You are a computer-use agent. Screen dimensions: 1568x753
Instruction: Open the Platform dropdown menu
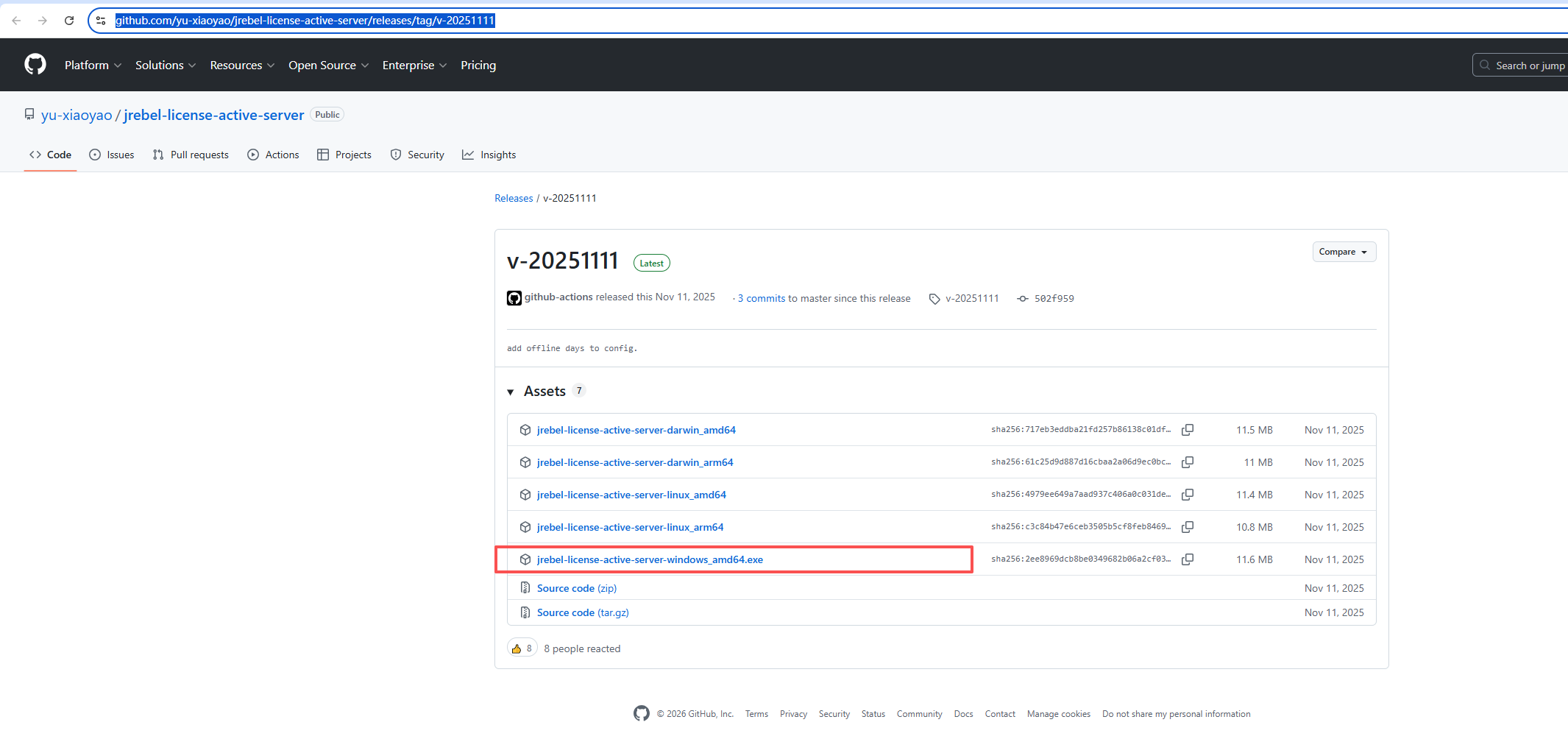click(x=93, y=66)
